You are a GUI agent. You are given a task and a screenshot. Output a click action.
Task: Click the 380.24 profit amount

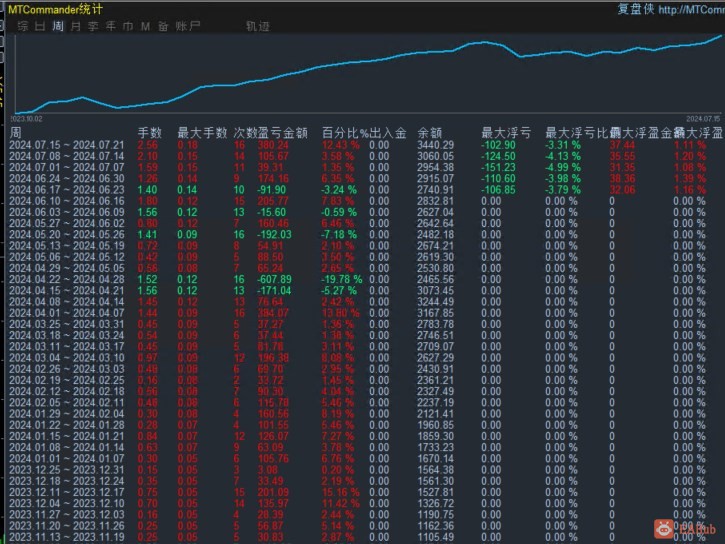(x=273, y=145)
